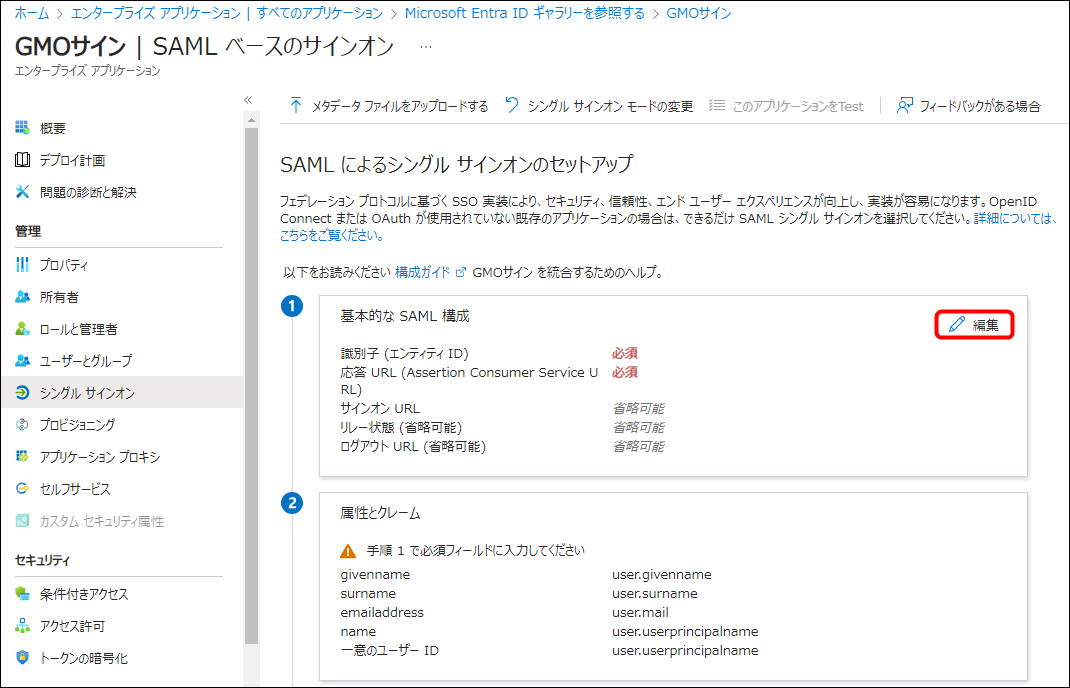This screenshot has width=1070, height=688.
Task: Click the トークンの暗号化 shield icon
Action: click(x=23, y=658)
